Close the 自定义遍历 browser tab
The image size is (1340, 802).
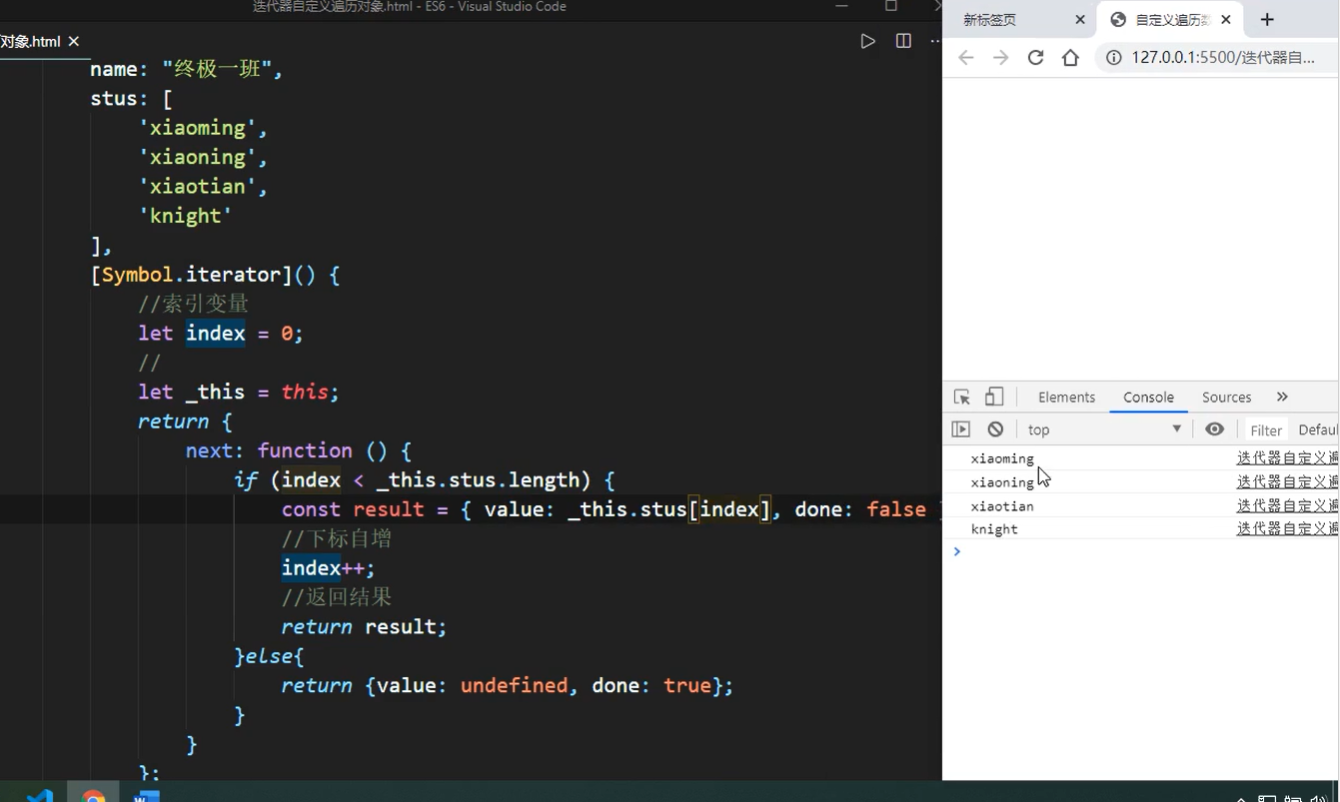[1226, 20]
